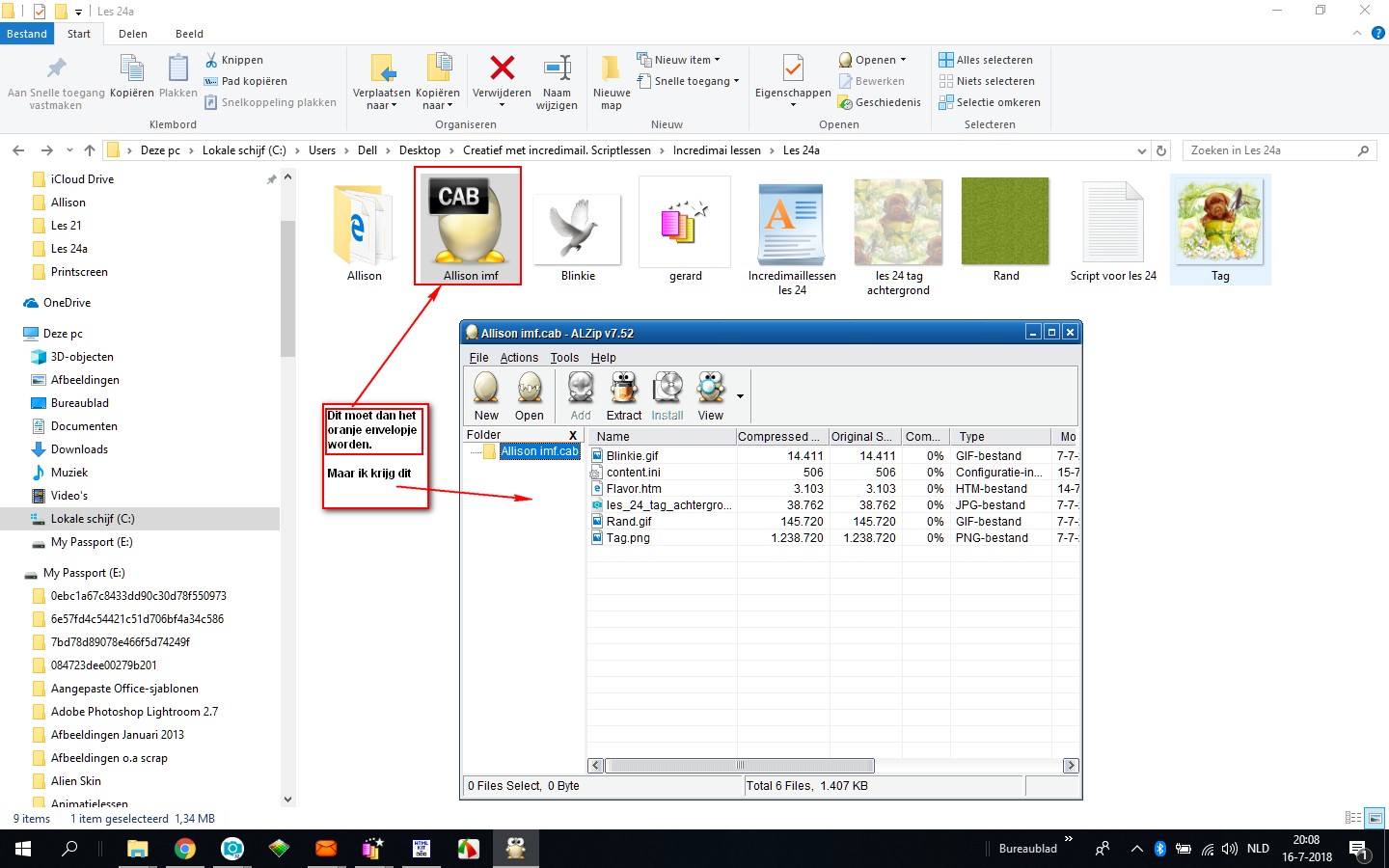Click Geschiedenis in the Openen group
Viewport: 1389px width, 868px height.
pyautogui.click(x=879, y=102)
